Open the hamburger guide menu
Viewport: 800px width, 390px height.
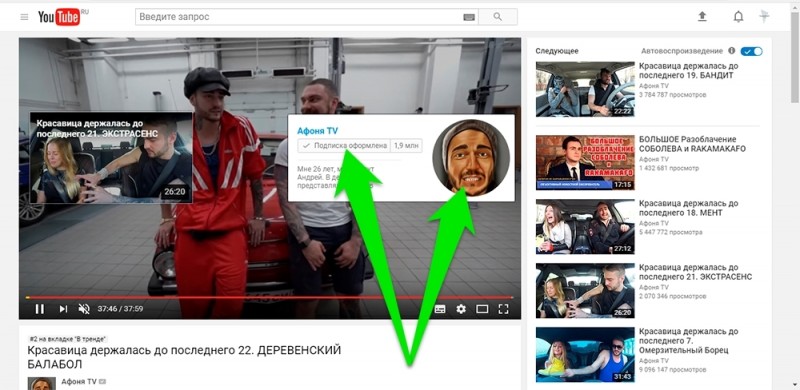24,17
